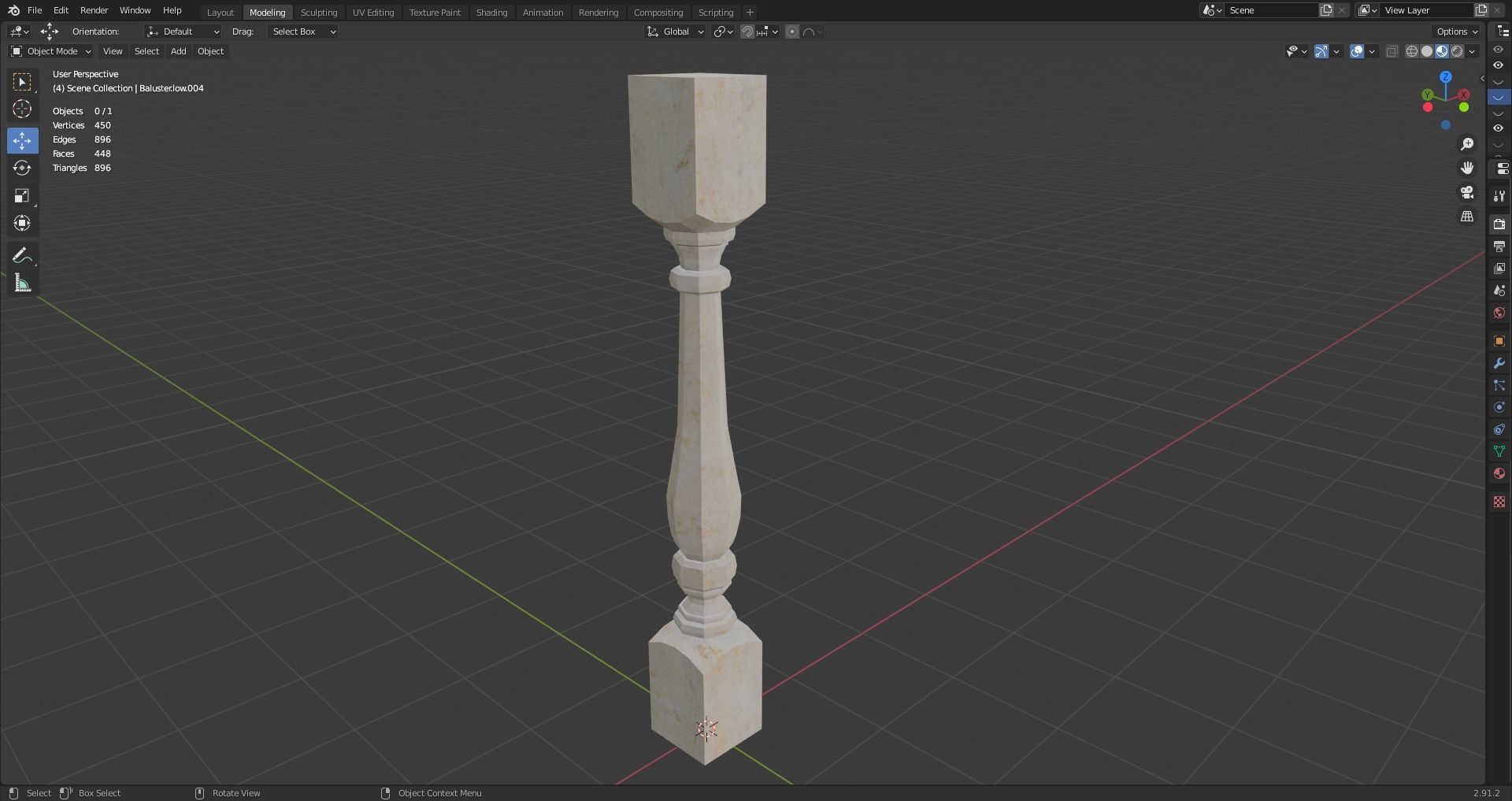1512x801 pixels.
Task: Switch to the Shading workspace tab
Action: coord(491,13)
